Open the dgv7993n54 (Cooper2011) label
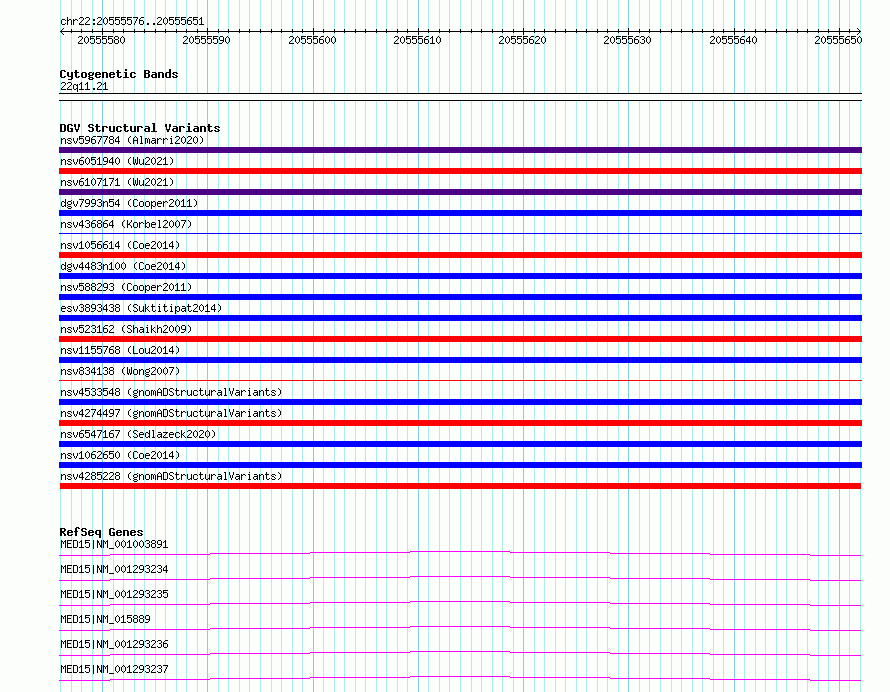The height and width of the screenshot is (692, 890). (129, 203)
